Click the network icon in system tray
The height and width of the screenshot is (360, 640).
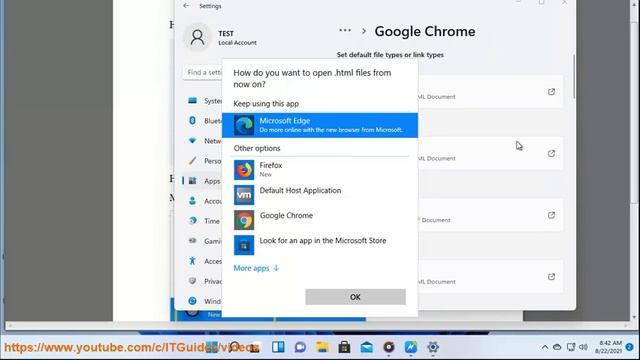click(571, 347)
